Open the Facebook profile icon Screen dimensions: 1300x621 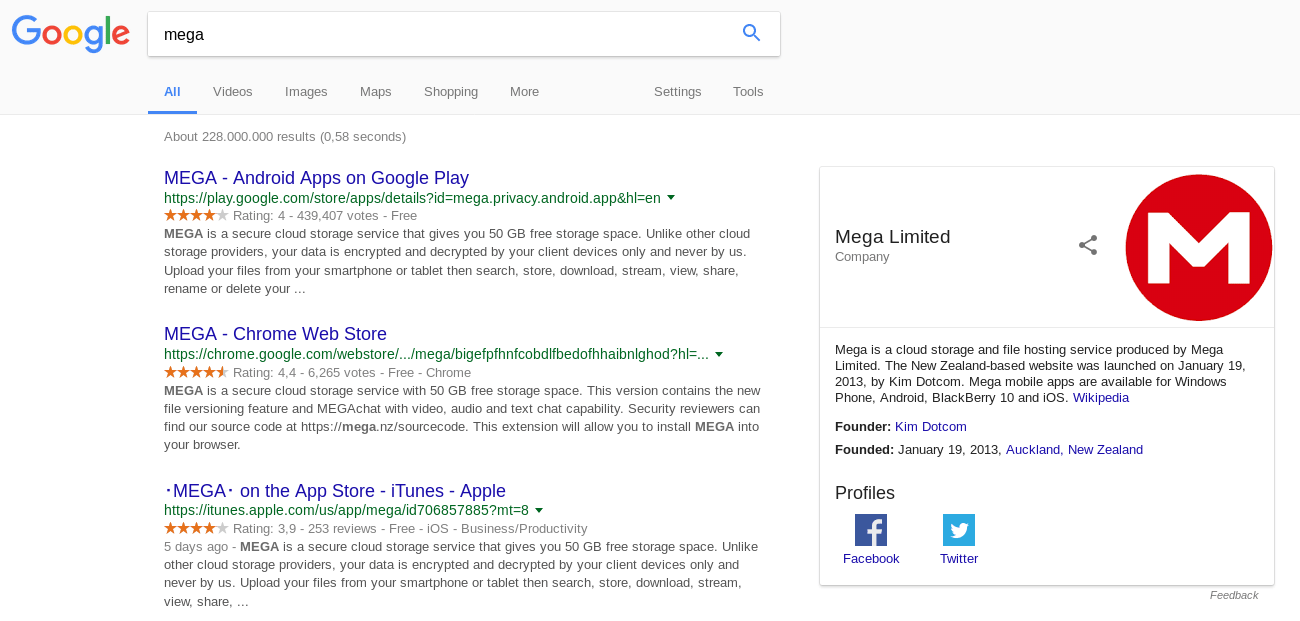pyautogui.click(x=871, y=530)
